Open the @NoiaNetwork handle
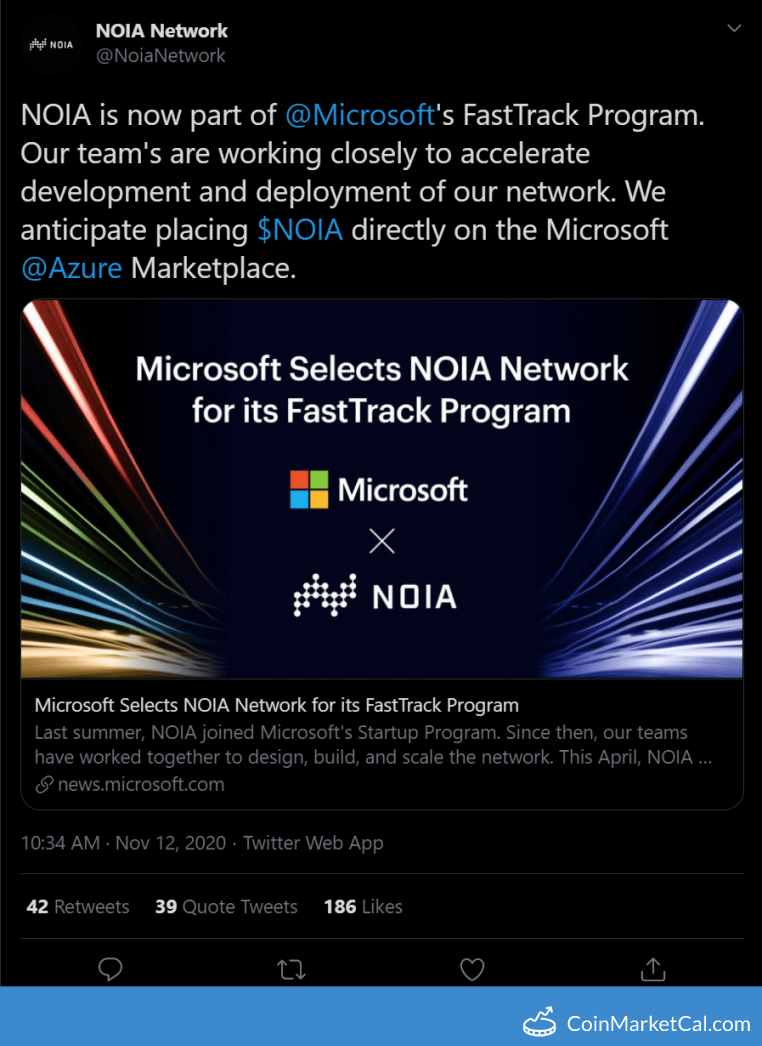The width and height of the screenshot is (762, 1046). (160, 55)
